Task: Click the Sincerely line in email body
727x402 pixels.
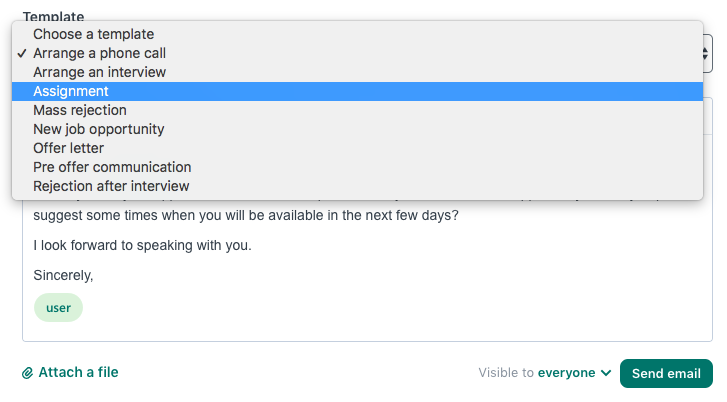Action: coord(63,275)
